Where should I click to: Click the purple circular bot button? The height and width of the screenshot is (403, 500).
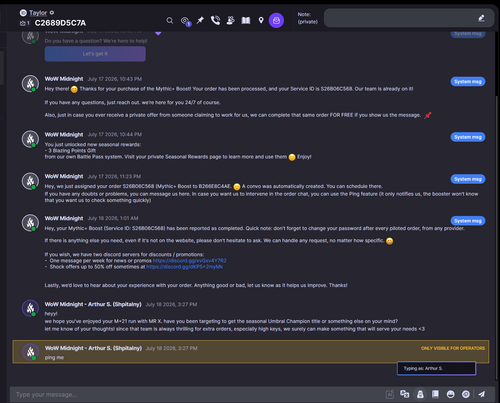(276, 21)
